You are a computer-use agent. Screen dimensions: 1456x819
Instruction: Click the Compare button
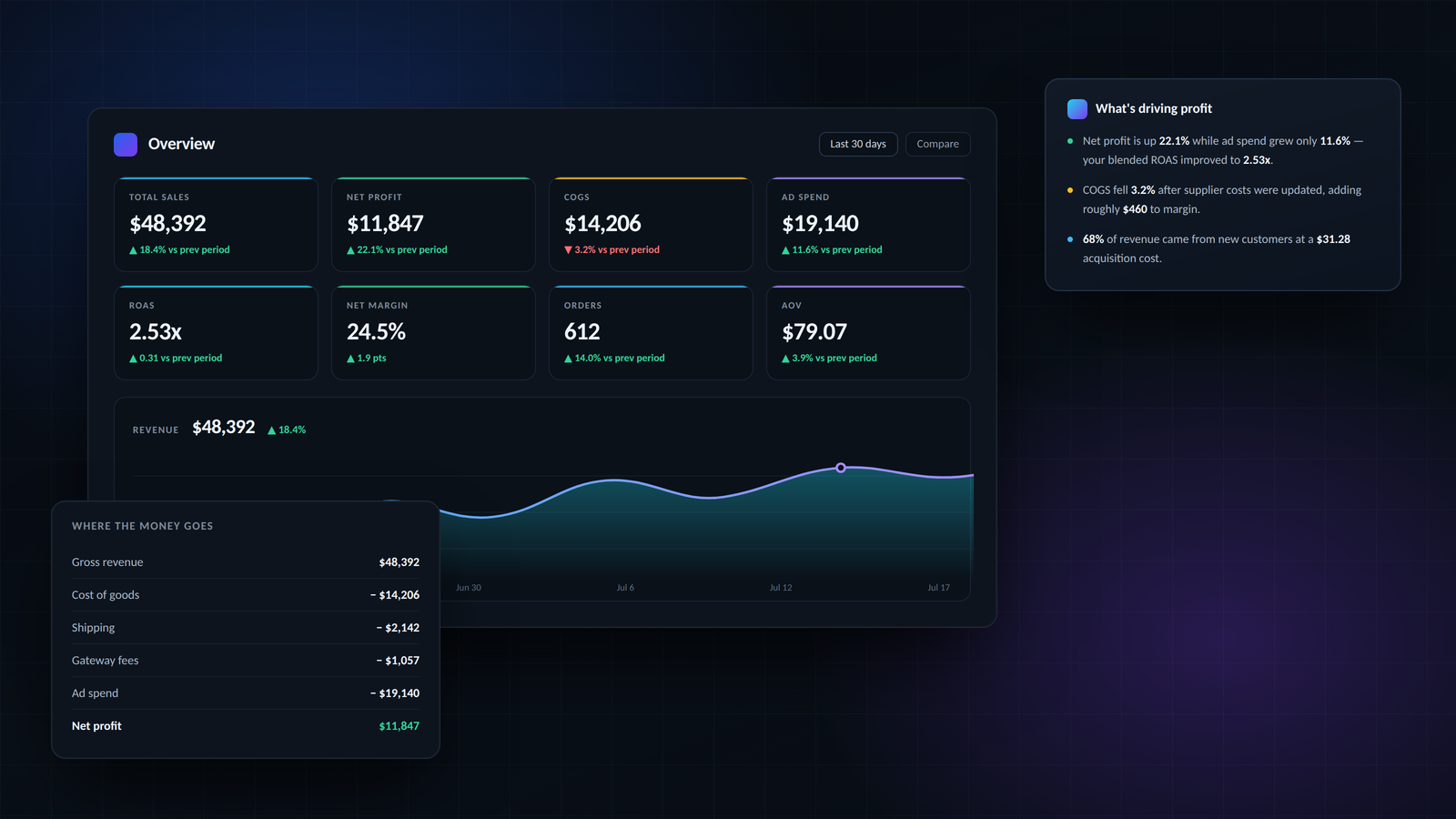point(937,144)
